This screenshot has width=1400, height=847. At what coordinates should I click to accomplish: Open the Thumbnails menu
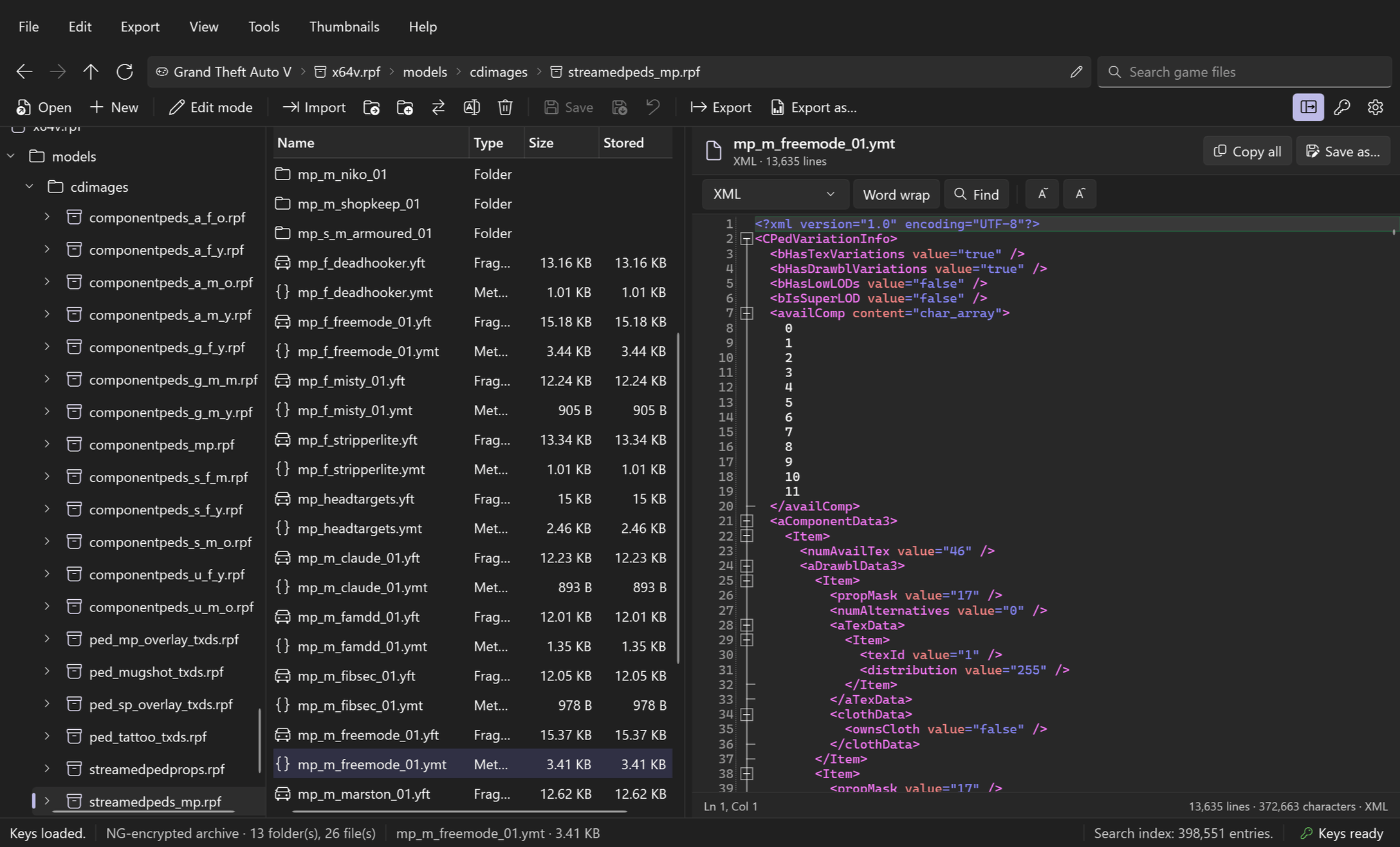coord(344,26)
